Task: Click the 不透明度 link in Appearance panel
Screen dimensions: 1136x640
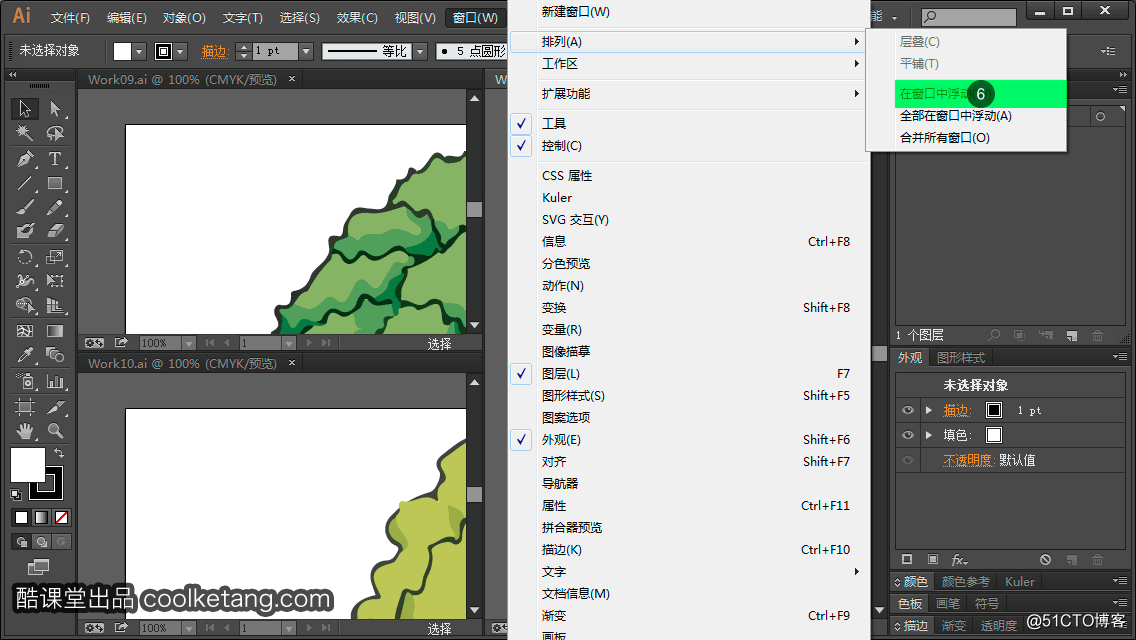Action: [967, 460]
